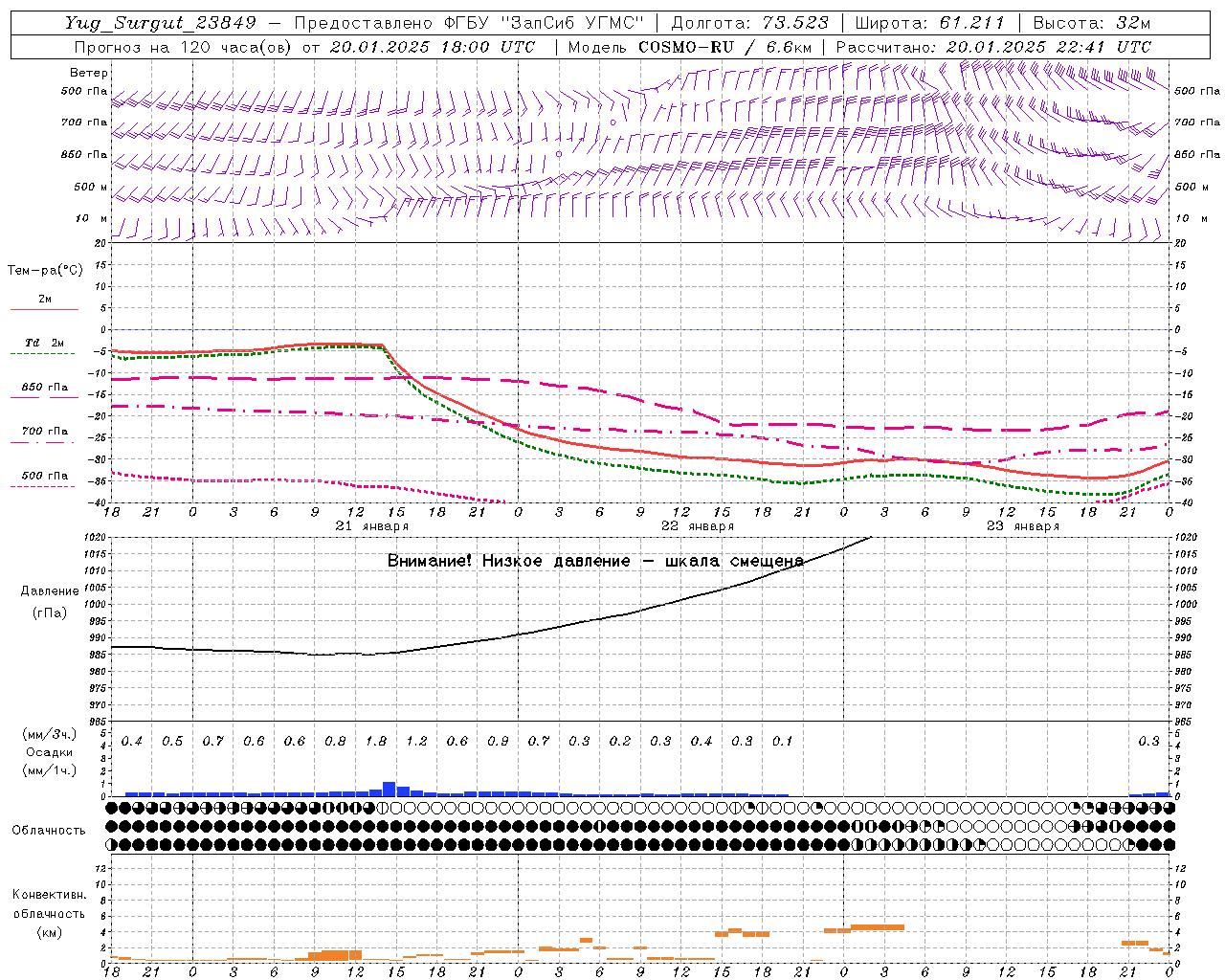Screen dimensions: 1225x980
Task: Click the station name Yug_Surgut_23849
Action: click(160, 23)
